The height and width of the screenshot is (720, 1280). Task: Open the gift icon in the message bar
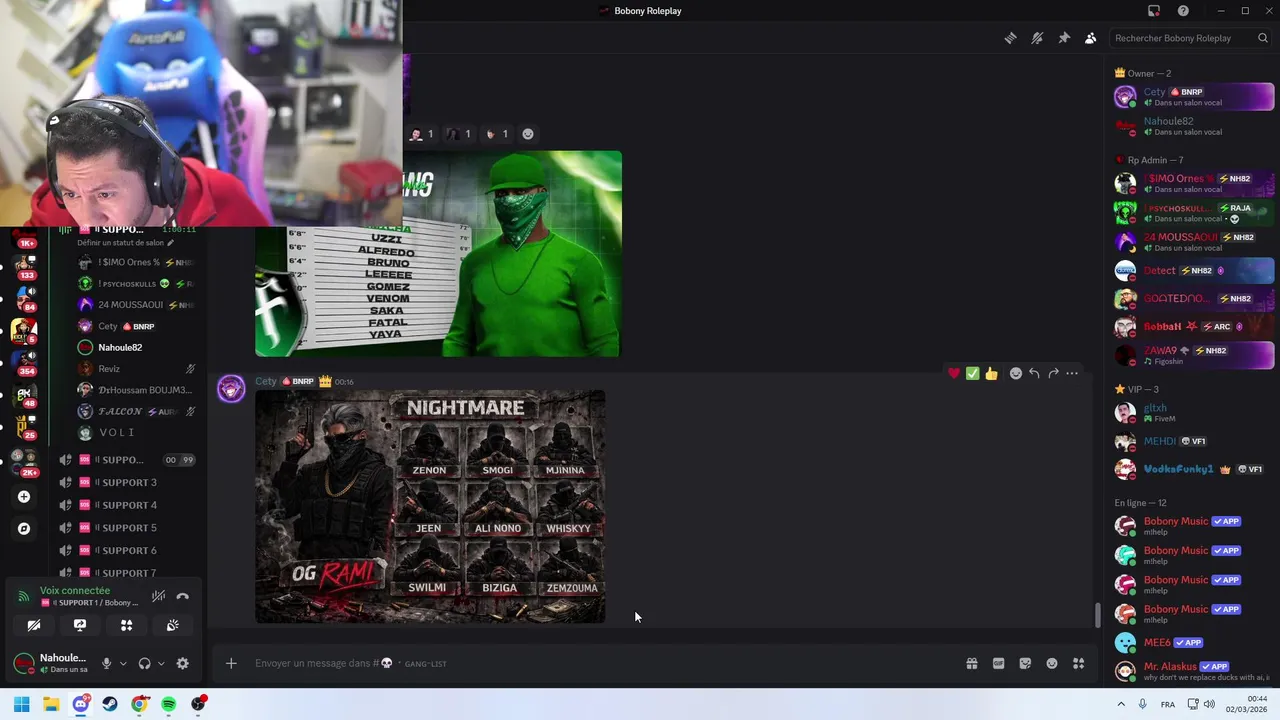click(x=971, y=663)
